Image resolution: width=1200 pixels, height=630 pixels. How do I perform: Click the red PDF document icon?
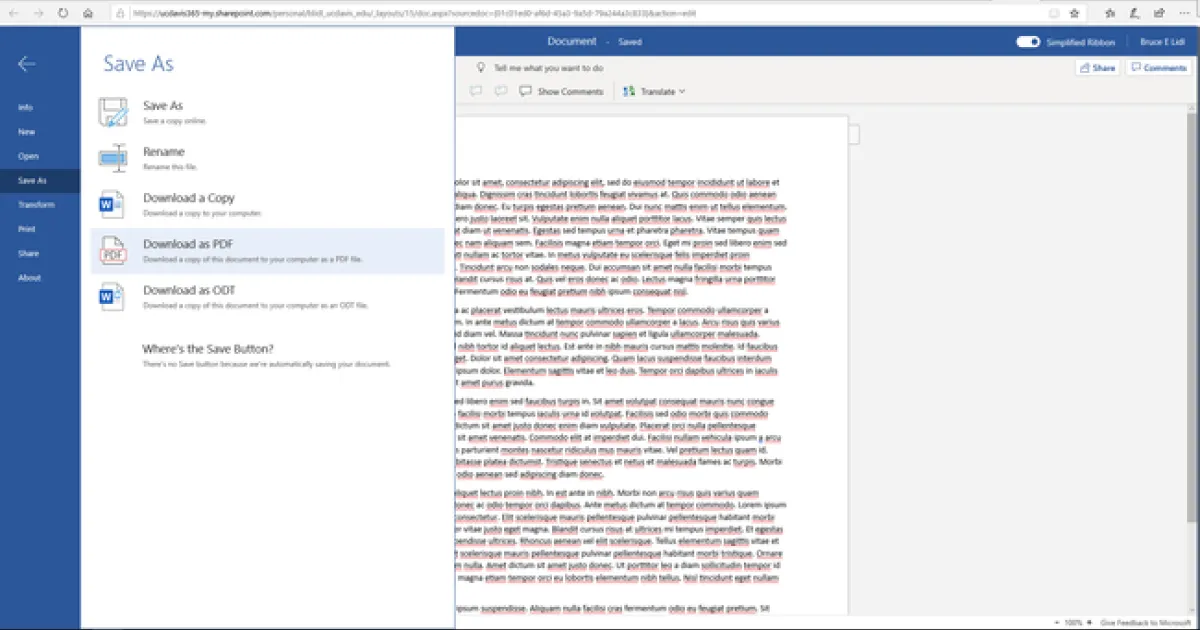coord(112,250)
